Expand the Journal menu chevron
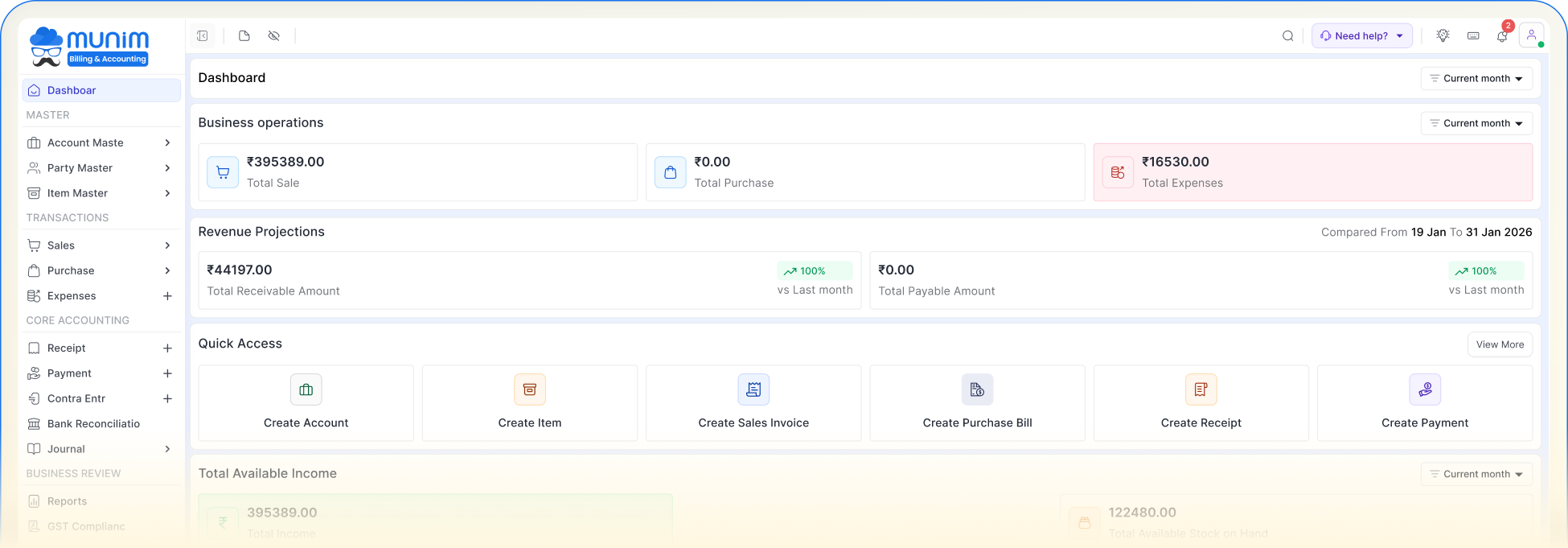Viewport: 1568px width, 548px height. click(x=167, y=450)
